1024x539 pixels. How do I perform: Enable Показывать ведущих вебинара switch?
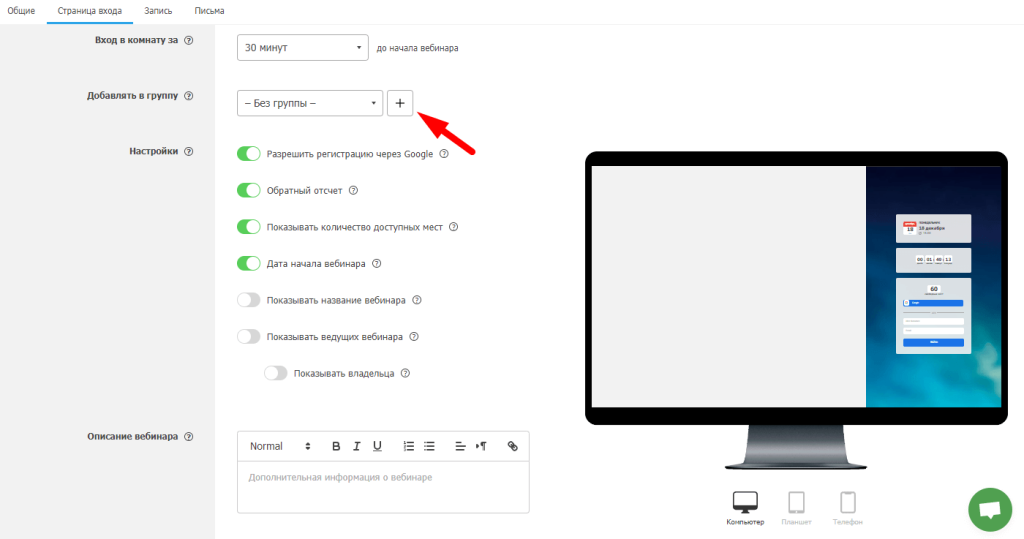[248, 336]
